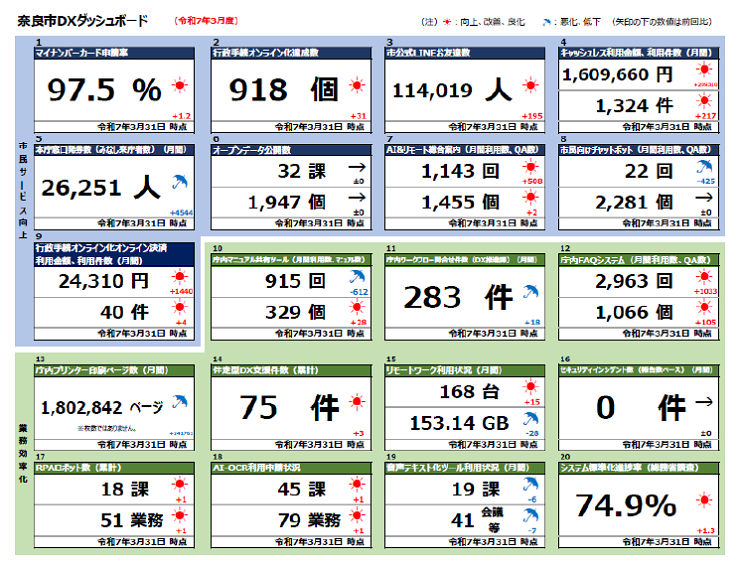Image resolution: width=740 pixels, height=566 pixels.
Task: Click the flat arrow next to 2,281 個
Action: (704, 198)
